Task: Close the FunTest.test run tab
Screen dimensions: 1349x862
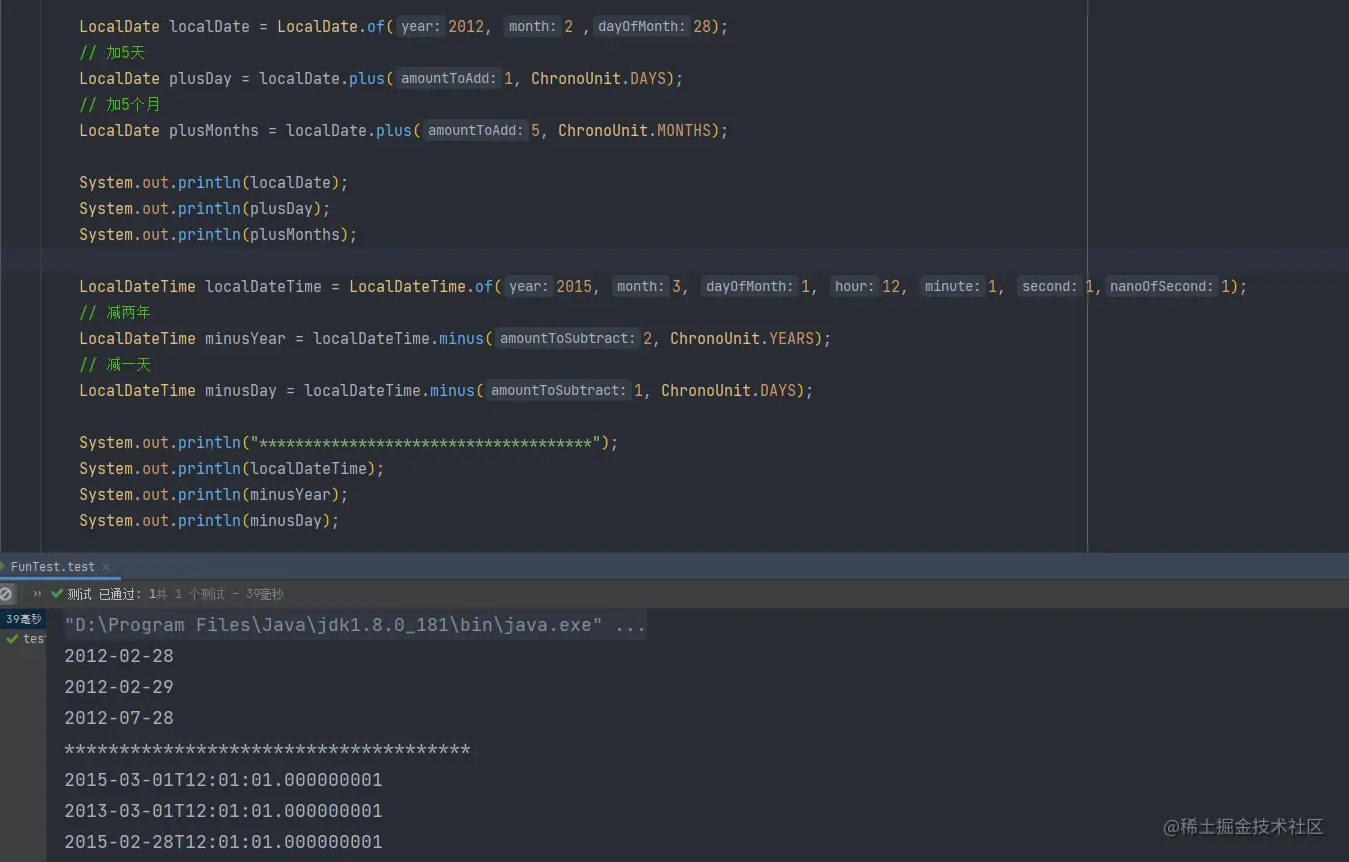Action: pos(106,567)
